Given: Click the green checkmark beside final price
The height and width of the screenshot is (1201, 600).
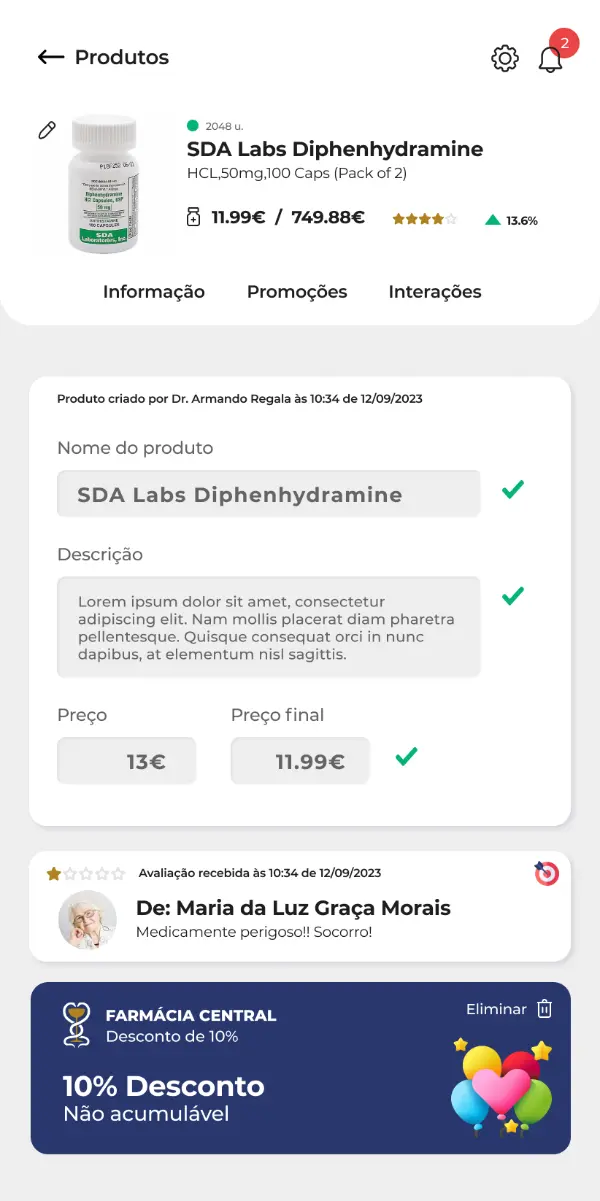Looking at the screenshot, I should (406, 757).
